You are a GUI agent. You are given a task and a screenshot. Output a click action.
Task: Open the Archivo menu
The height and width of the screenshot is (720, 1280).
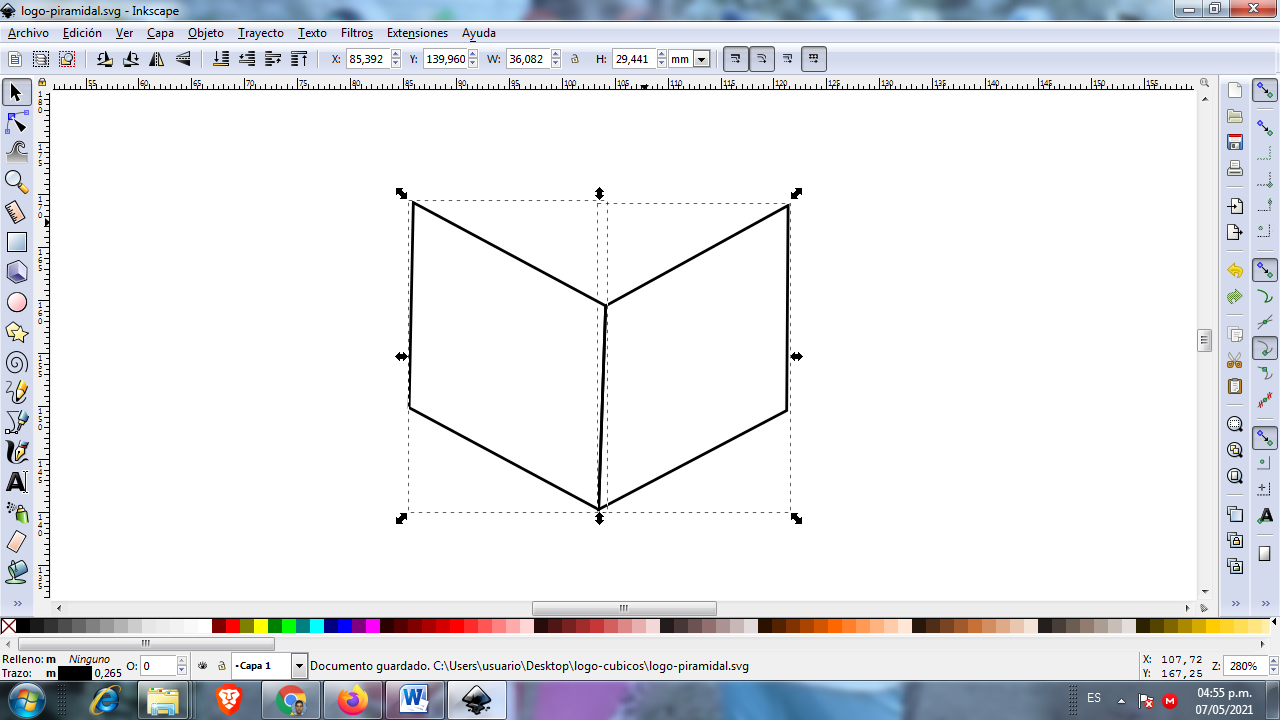click(28, 33)
